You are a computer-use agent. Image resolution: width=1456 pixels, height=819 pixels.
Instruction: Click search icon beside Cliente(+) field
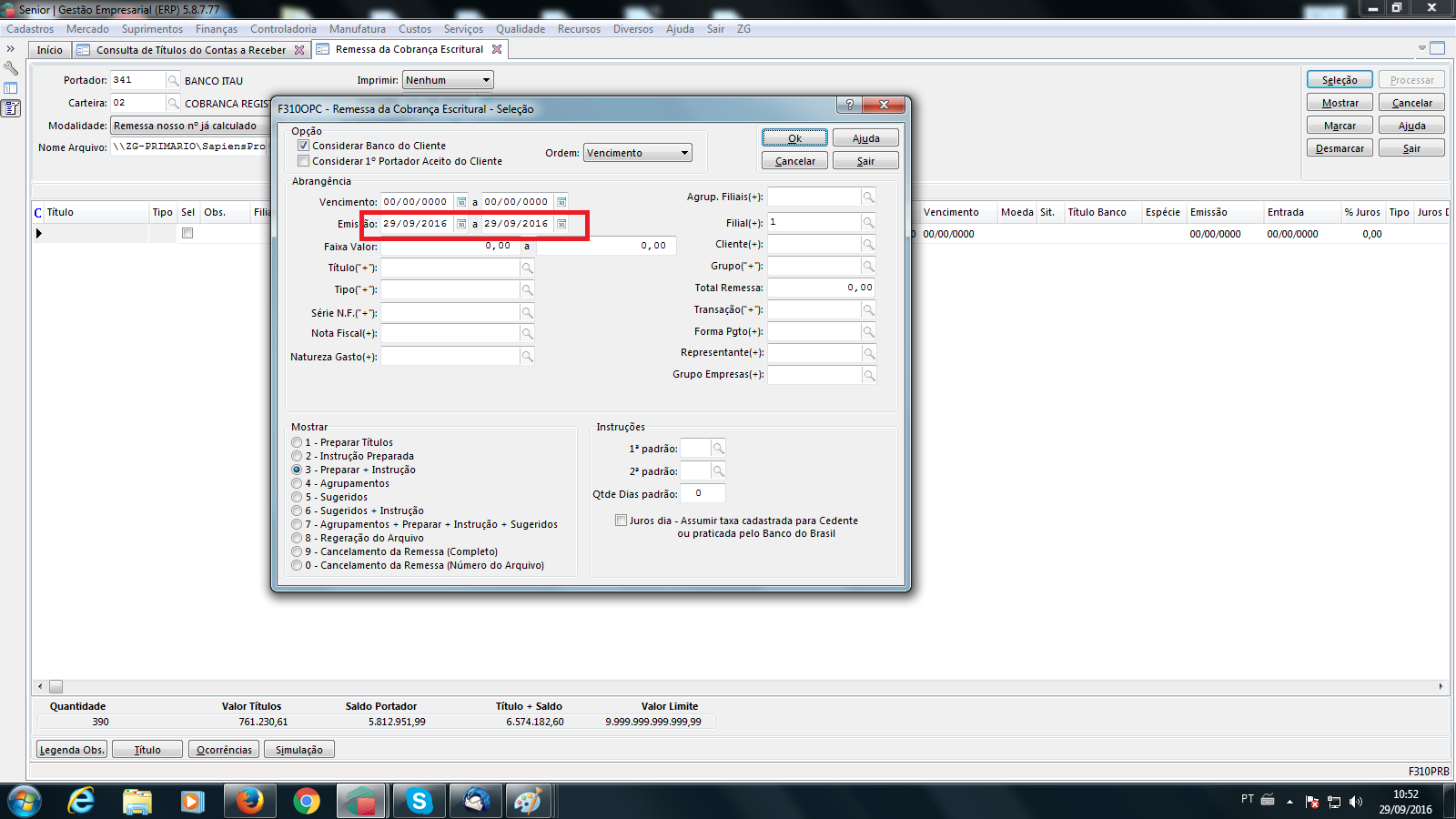coord(868,245)
